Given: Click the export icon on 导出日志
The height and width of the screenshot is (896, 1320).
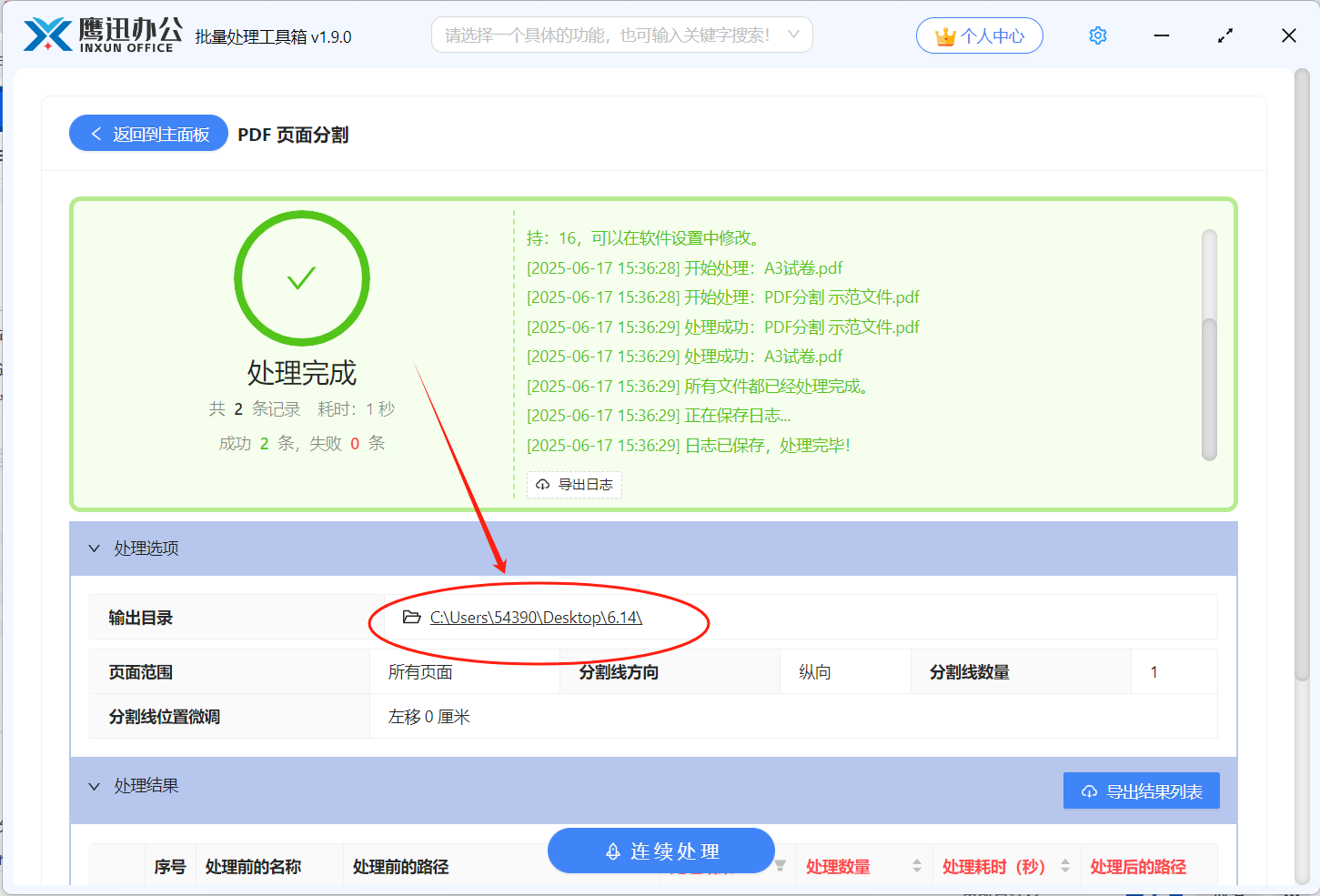Looking at the screenshot, I should click(543, 485).
